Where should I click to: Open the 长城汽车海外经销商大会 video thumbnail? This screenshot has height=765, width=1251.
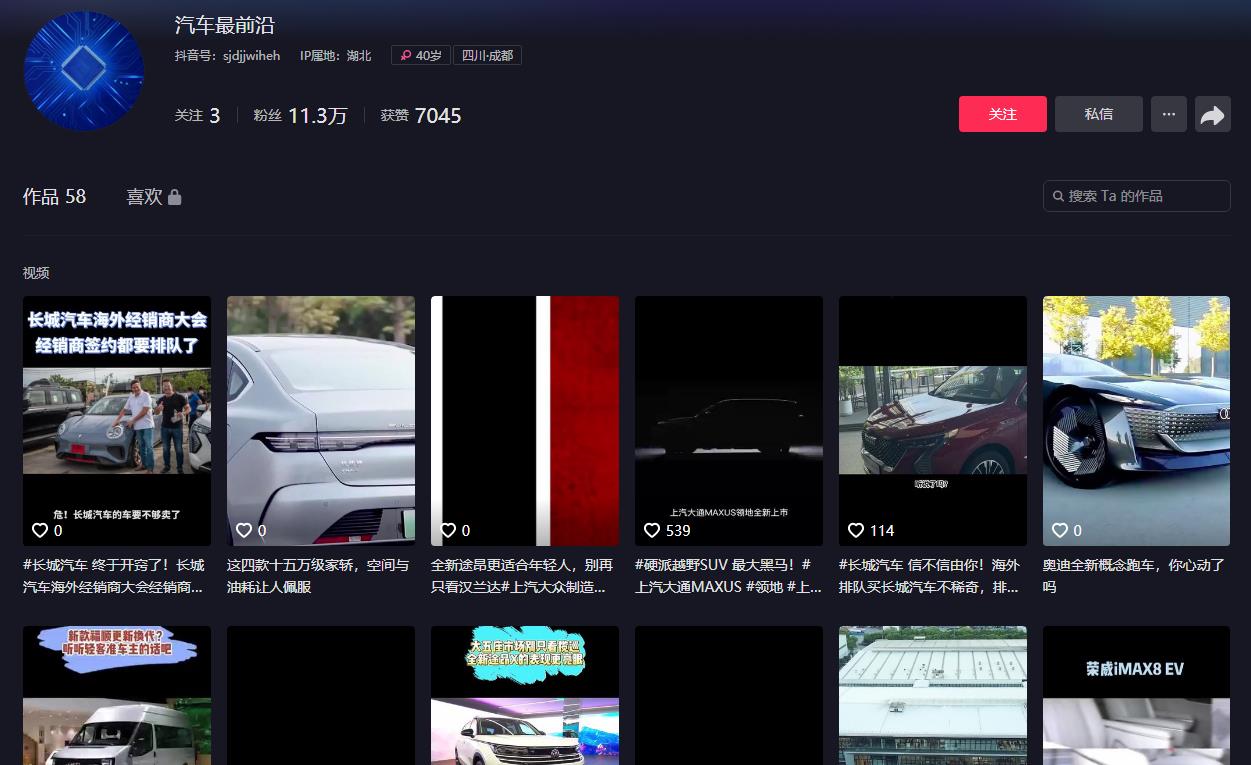117,421
